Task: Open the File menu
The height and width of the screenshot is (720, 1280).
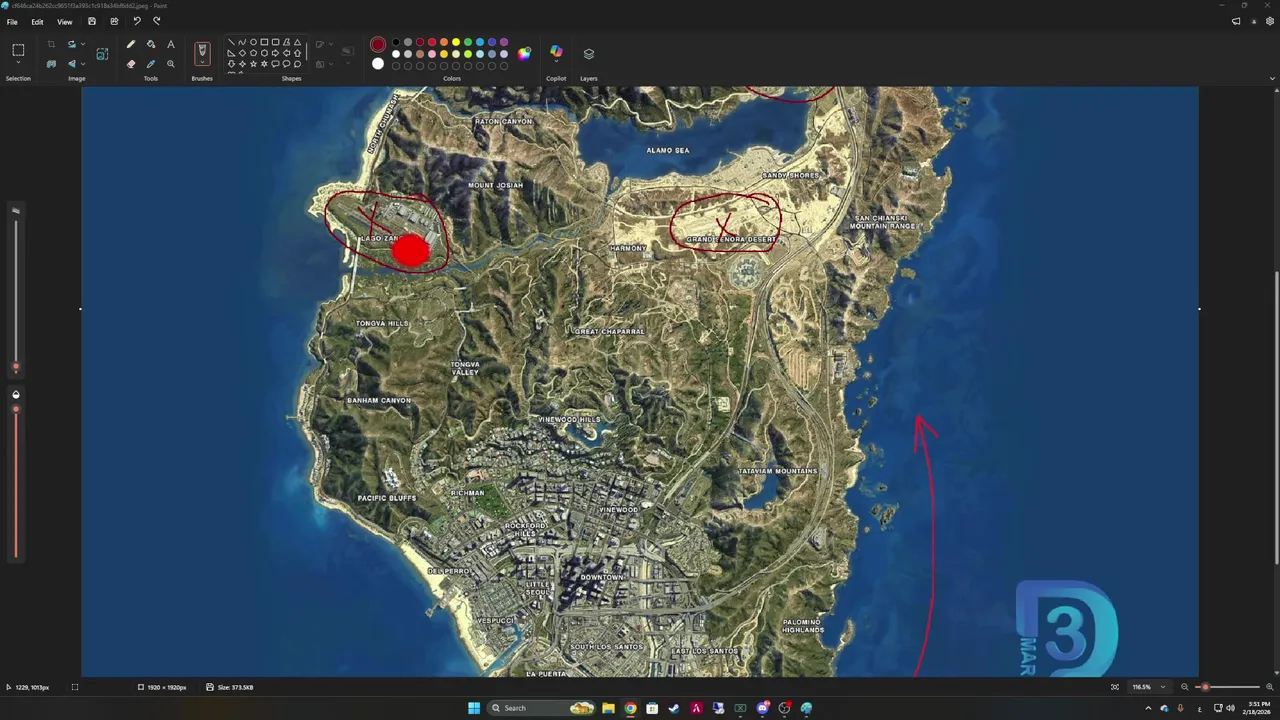Action: pyautogui.click(x=12, y=21)
